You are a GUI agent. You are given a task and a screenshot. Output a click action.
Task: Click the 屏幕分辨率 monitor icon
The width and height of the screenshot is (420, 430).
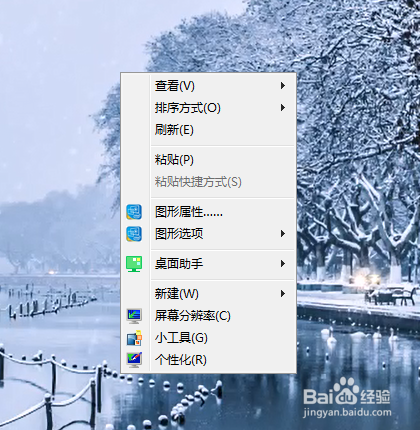pos(134,316)
